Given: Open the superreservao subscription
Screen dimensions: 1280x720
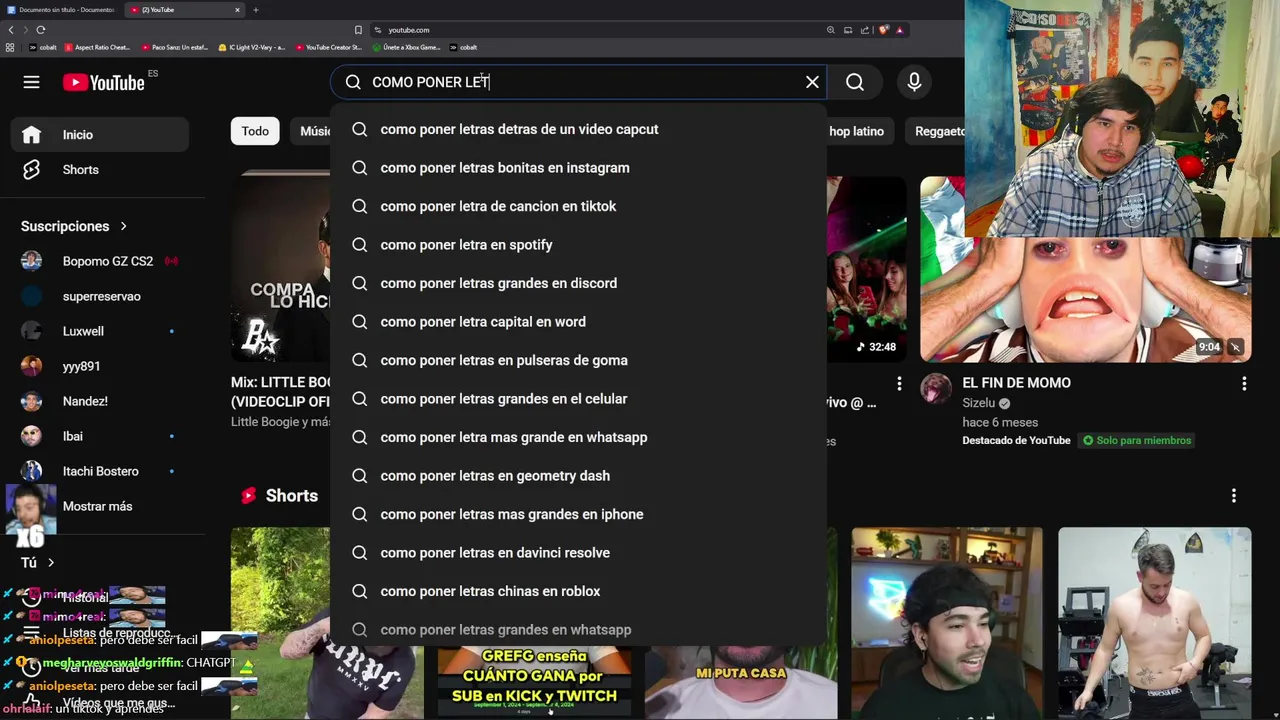Looking at the screenshot, I should coord(99,296).
